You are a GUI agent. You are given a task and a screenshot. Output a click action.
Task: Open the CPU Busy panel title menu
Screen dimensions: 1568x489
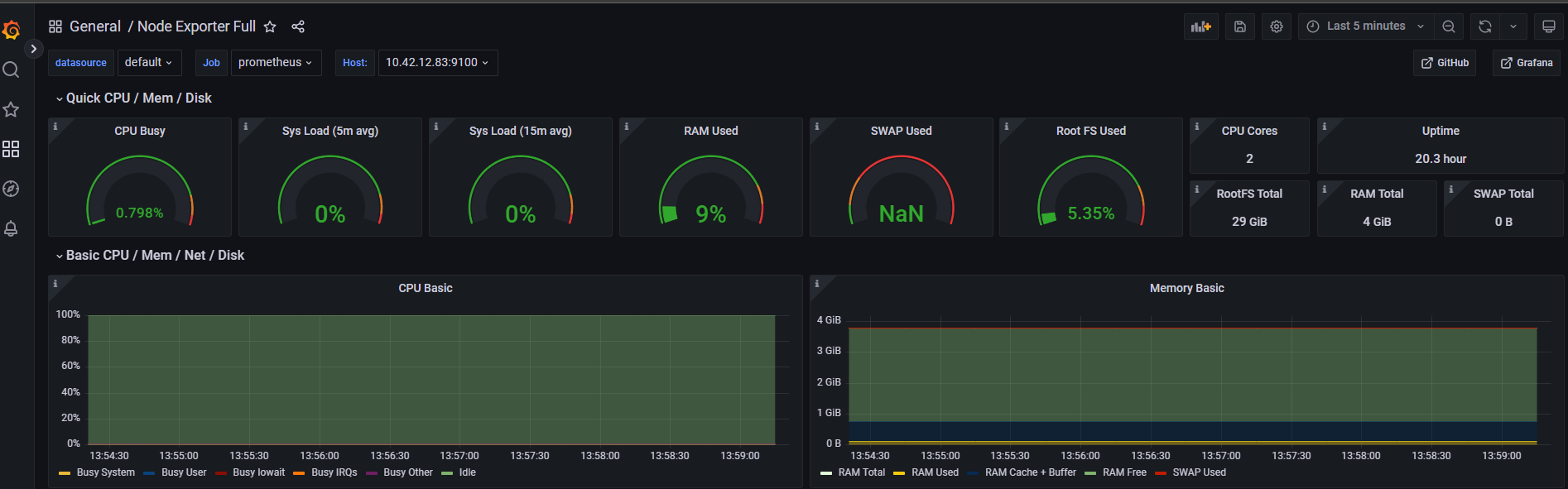click(x=140, y=131)
